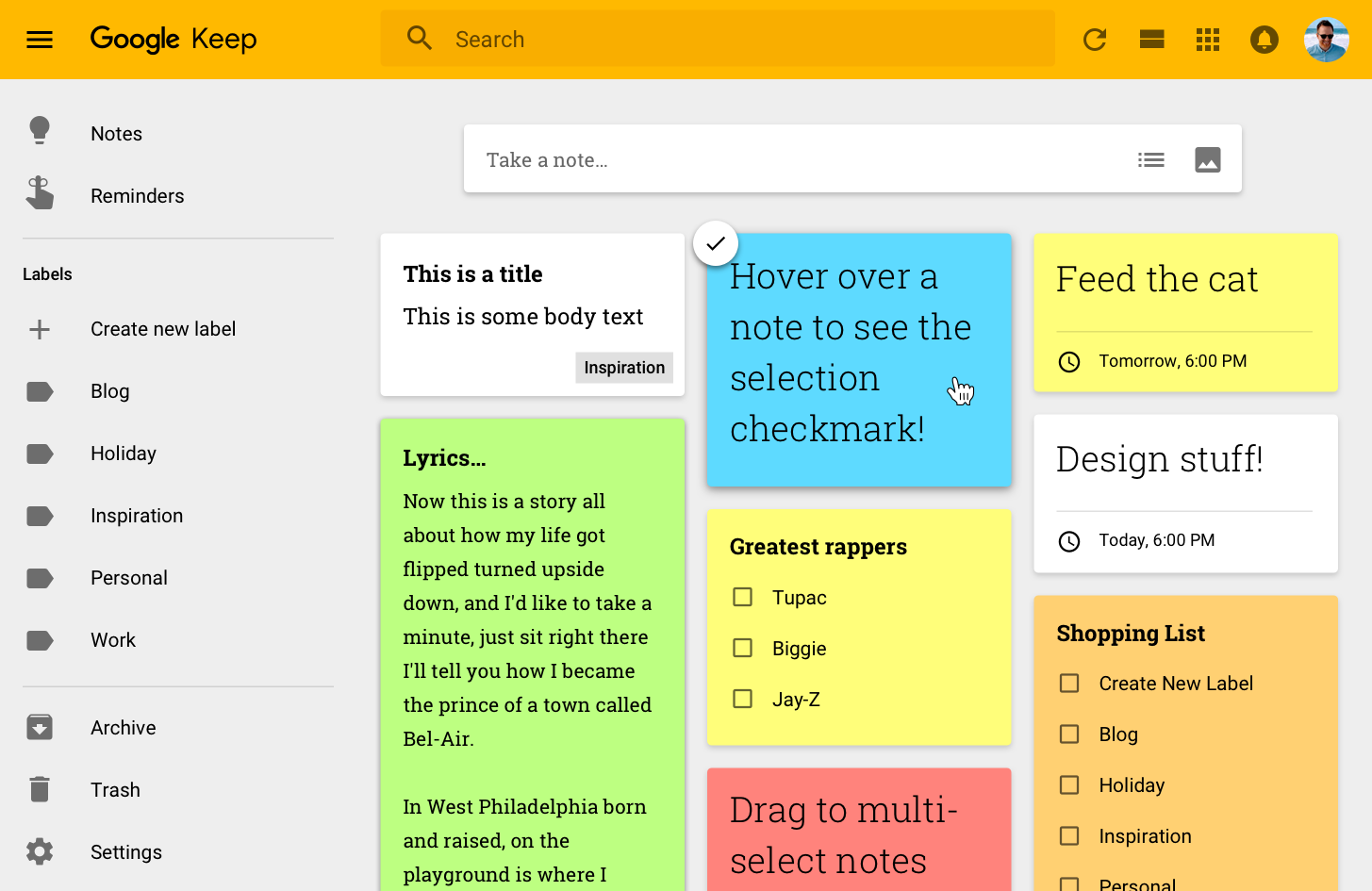This screenshot has width=1372, height=891.
Task: Tick the Biggie checkbox
Action: [743, 649]
